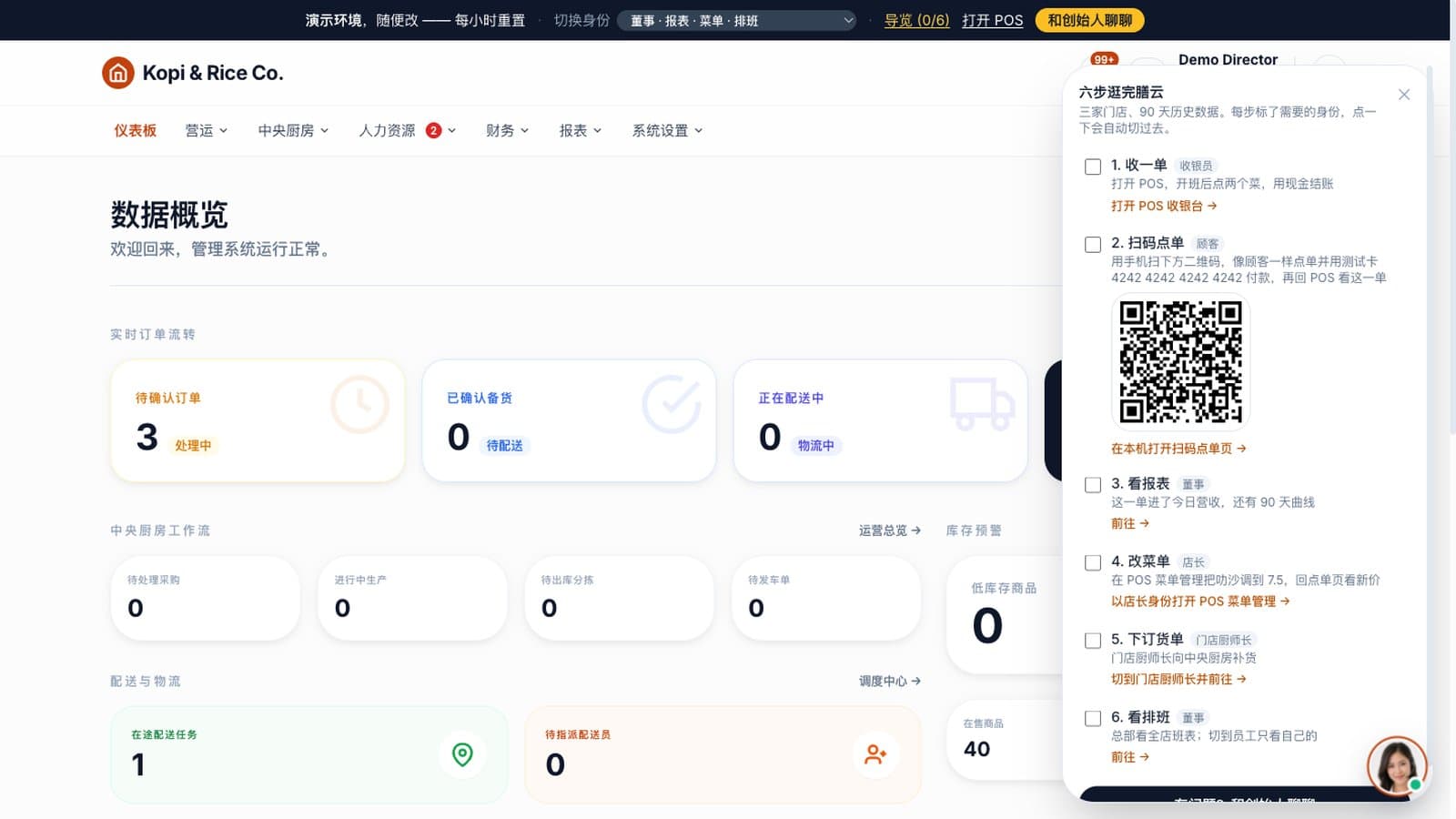Check step 6 看排班 checkbox
The height and width of the screenshot is (819, 1456).
[1093, 719]
